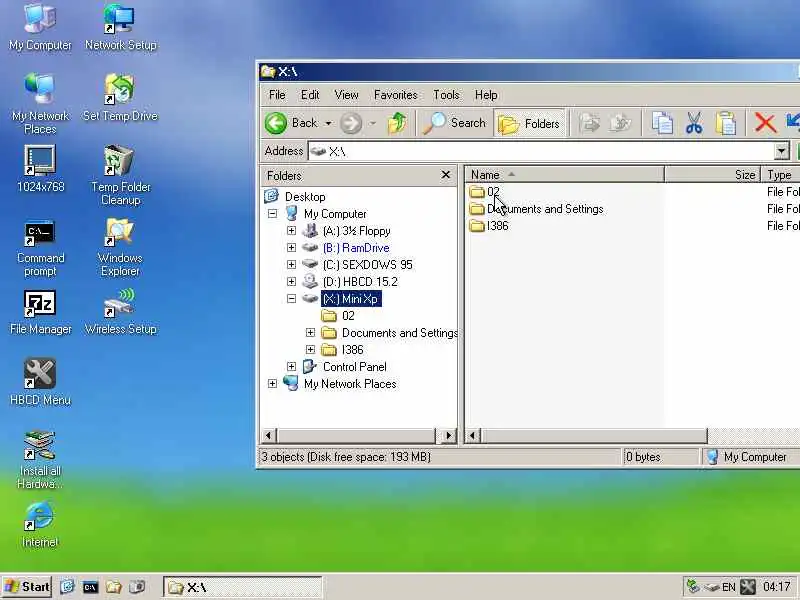Select 02 folder in tree pane
Viewport: 800px width, 600px height.
click(348, 316)
